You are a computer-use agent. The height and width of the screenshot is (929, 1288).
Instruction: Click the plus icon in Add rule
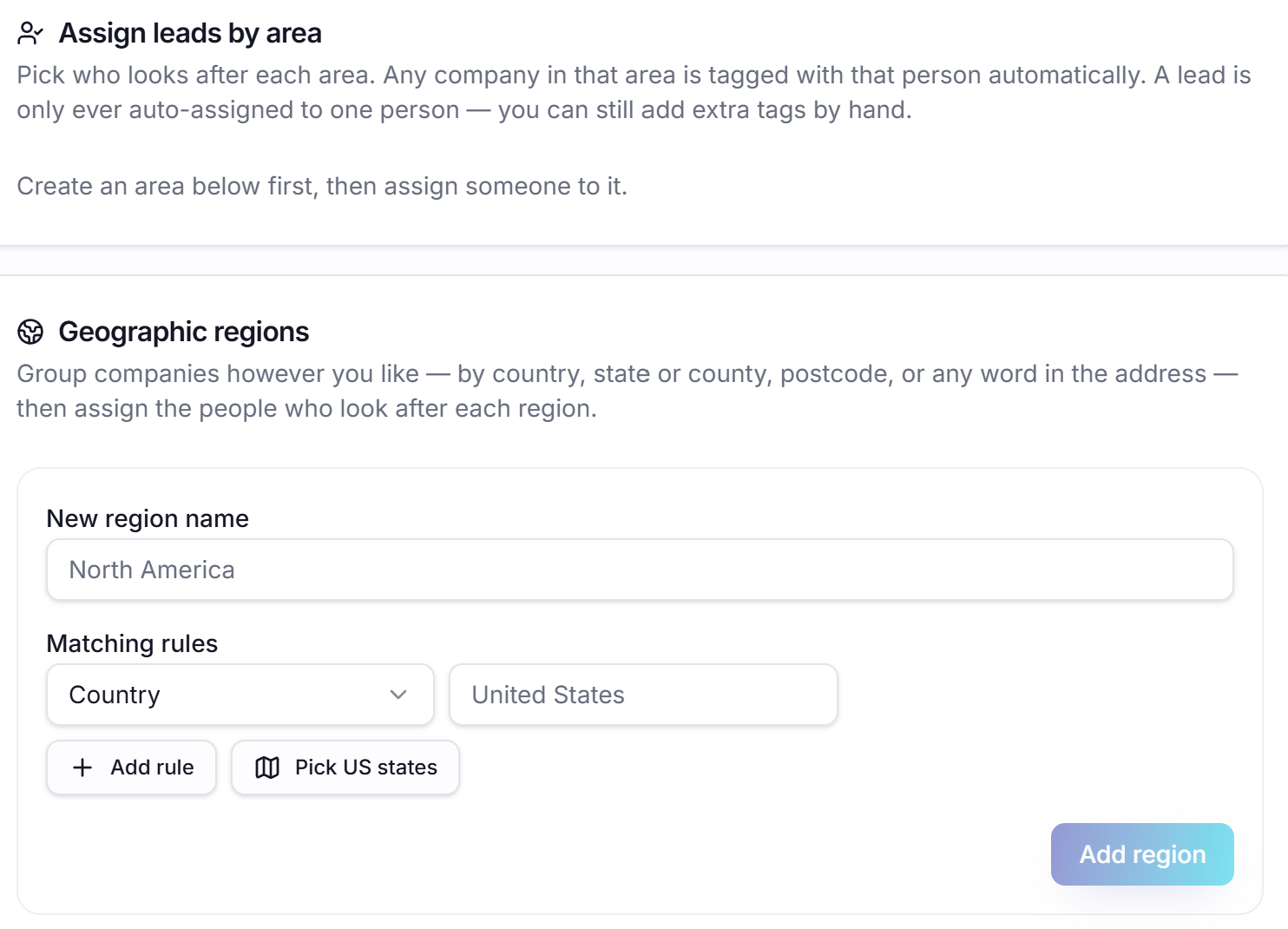point(82,768)
